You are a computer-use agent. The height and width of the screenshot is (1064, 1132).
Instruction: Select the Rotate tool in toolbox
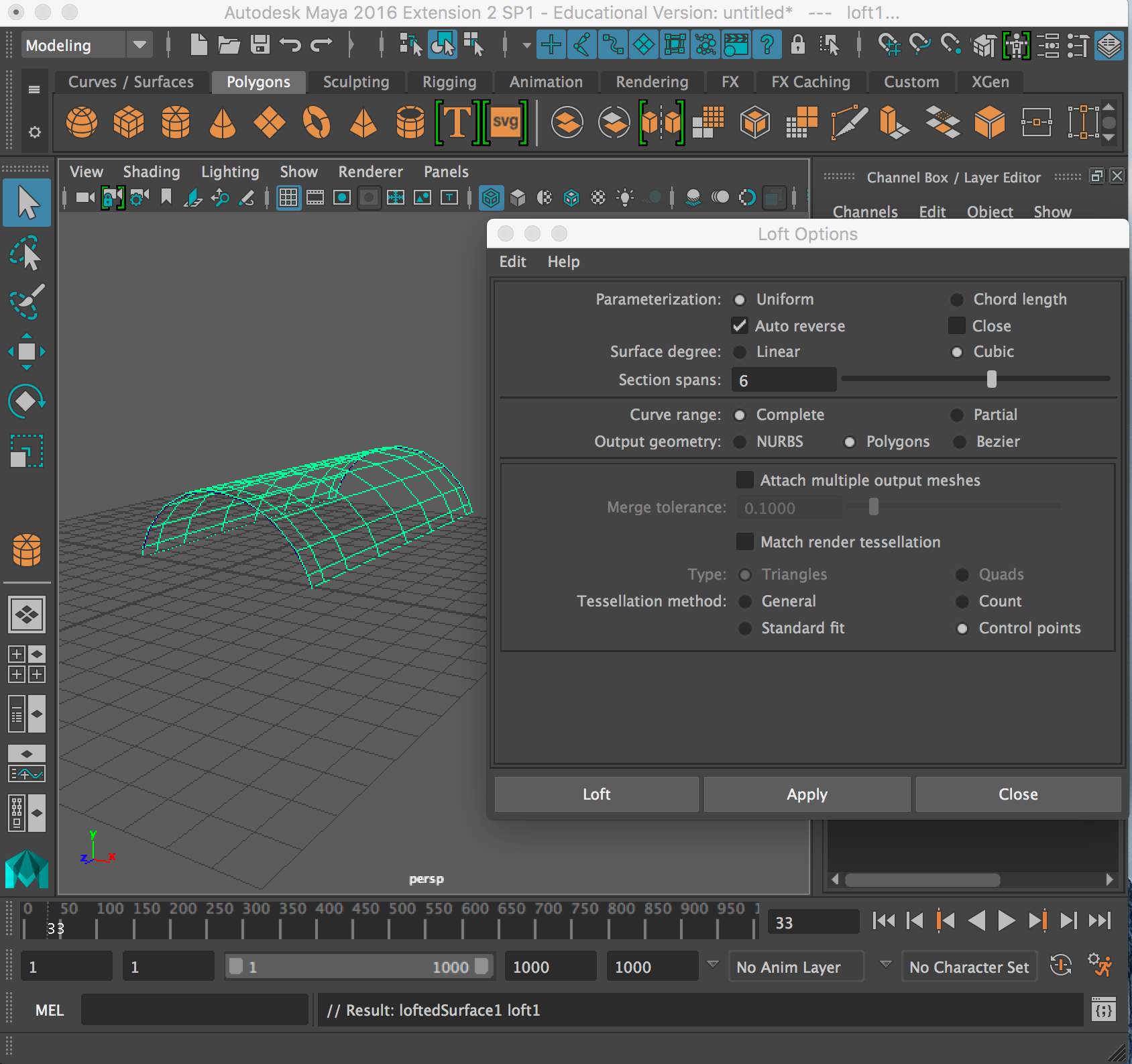(26, 401)
